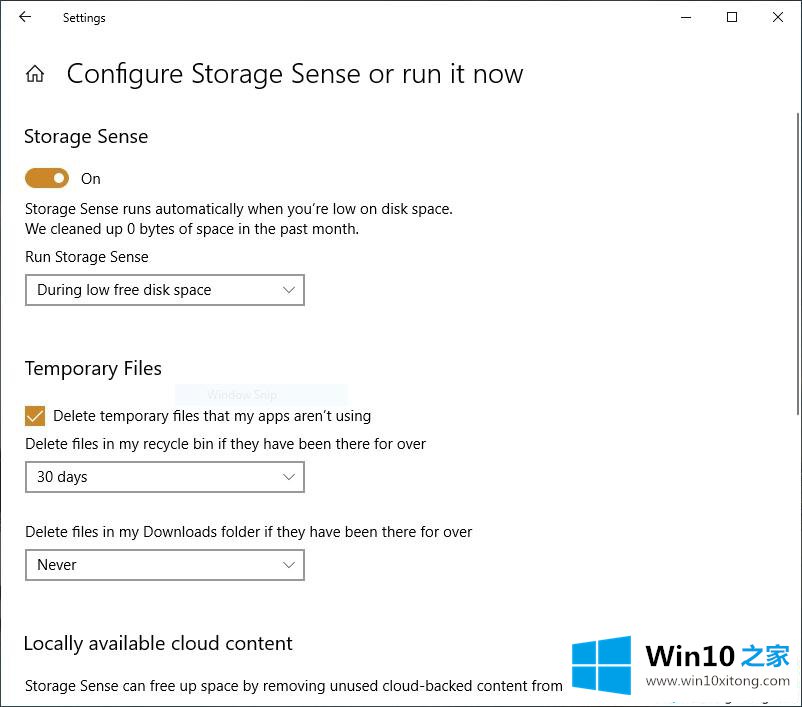This screenshot has width=802, height=707.
Task: Click the Windows logo watermark
Action: click(601, 665)
